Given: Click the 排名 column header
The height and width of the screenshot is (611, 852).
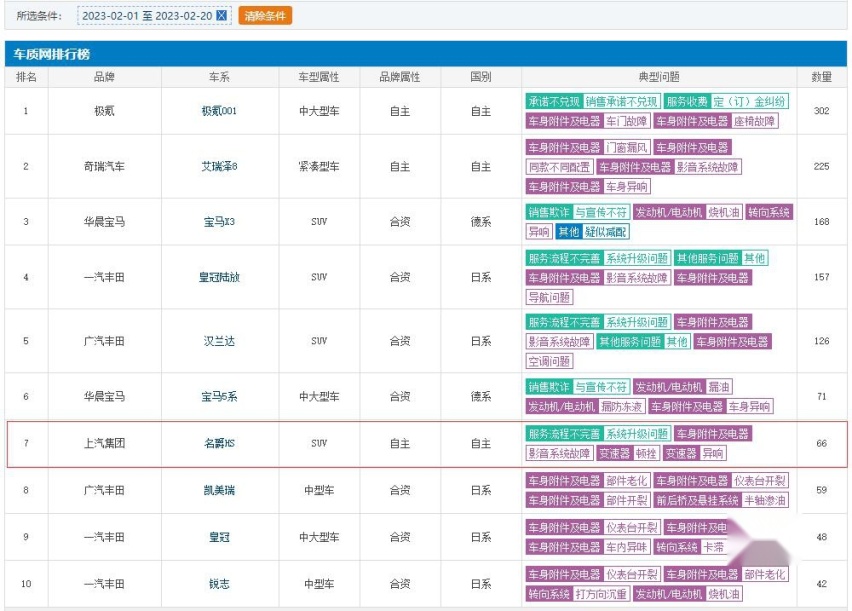Looking at the screenshot, I should [x=26, y=77].
